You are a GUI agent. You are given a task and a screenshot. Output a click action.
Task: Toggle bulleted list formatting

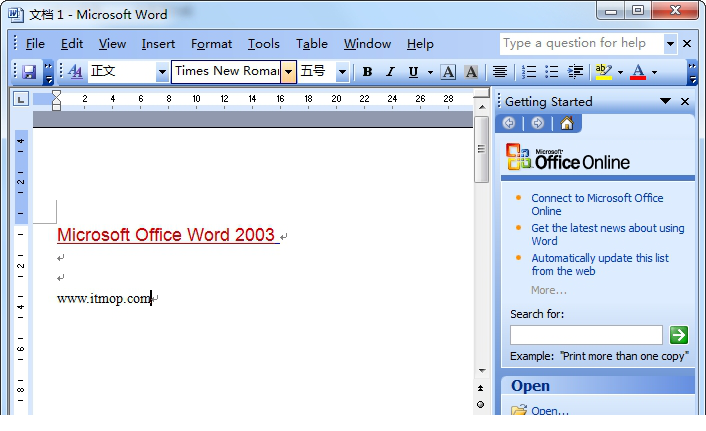[552, 72]
